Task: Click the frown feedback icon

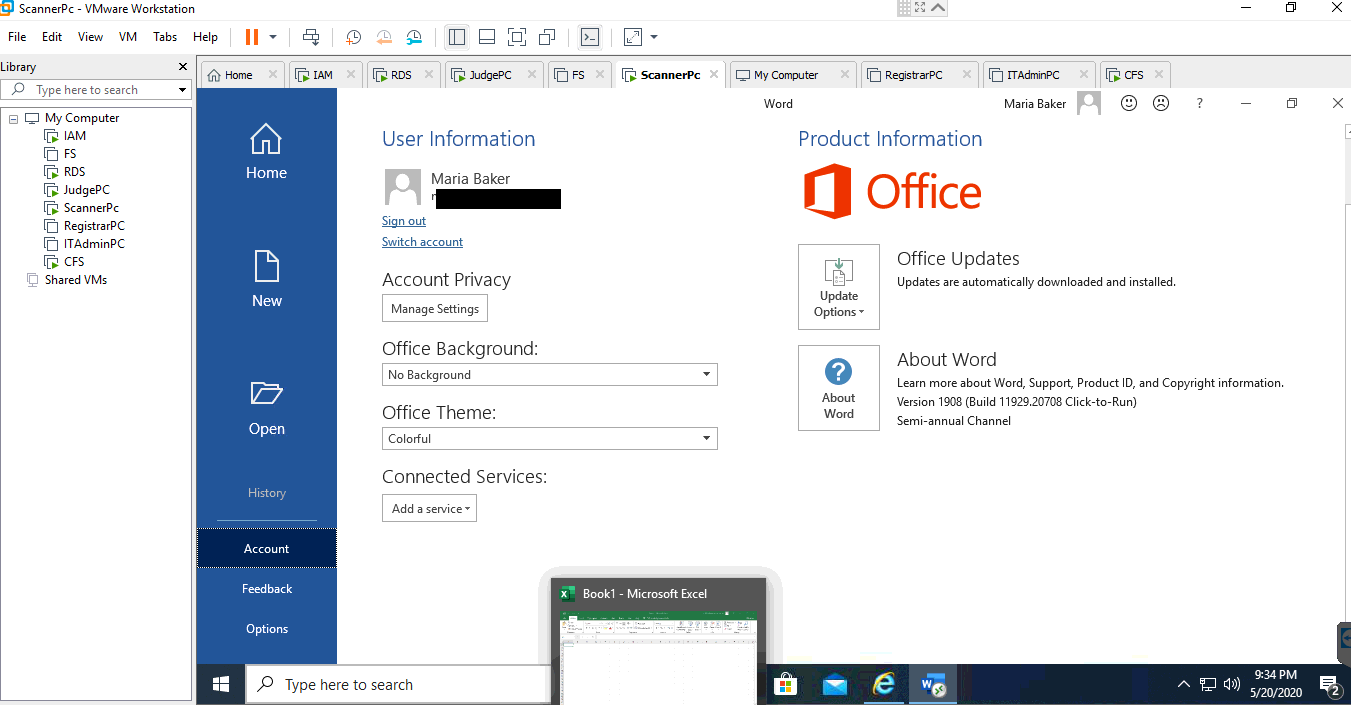Action: pos(1161,103)
